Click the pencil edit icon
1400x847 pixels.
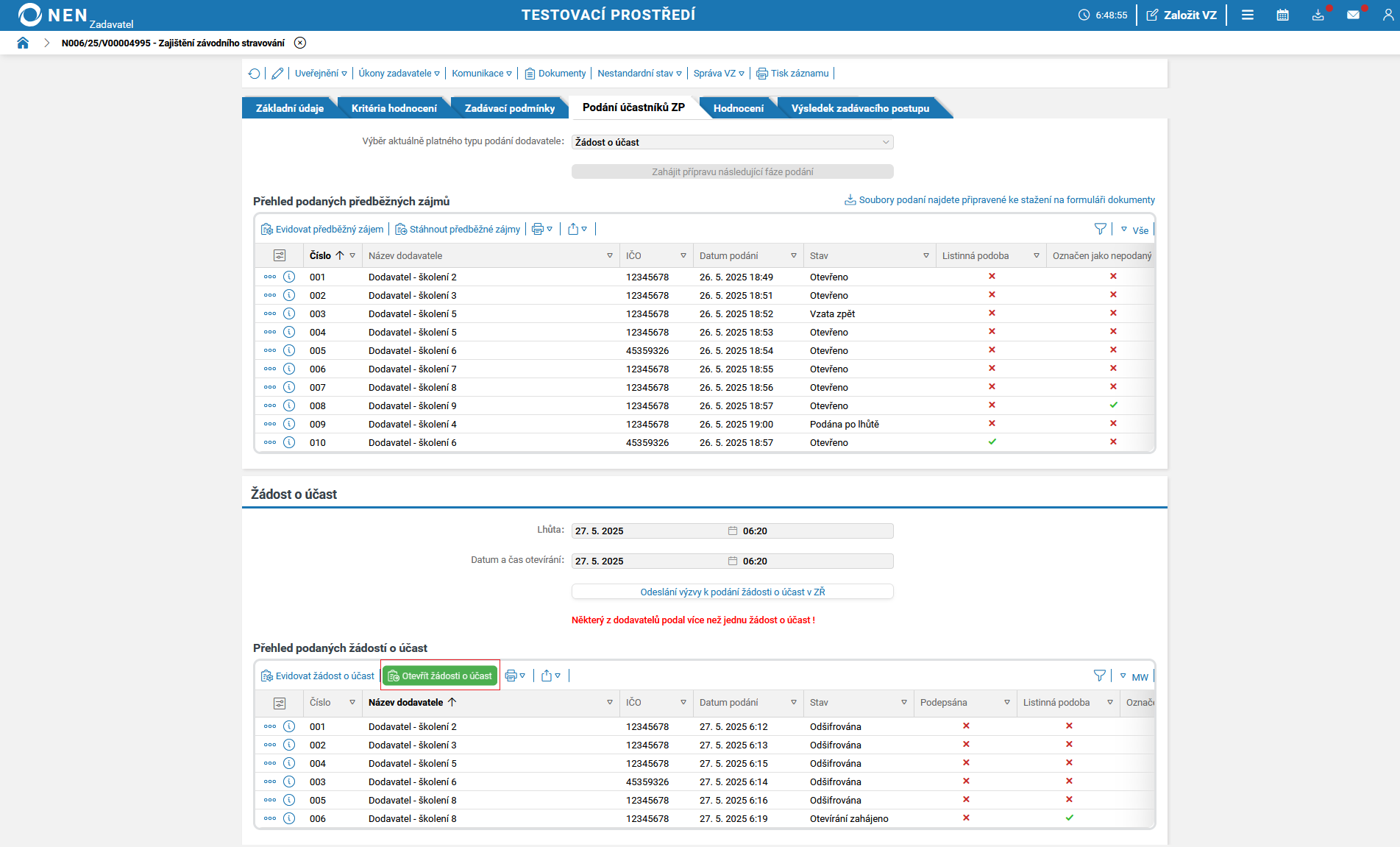(x=277, y=74)
